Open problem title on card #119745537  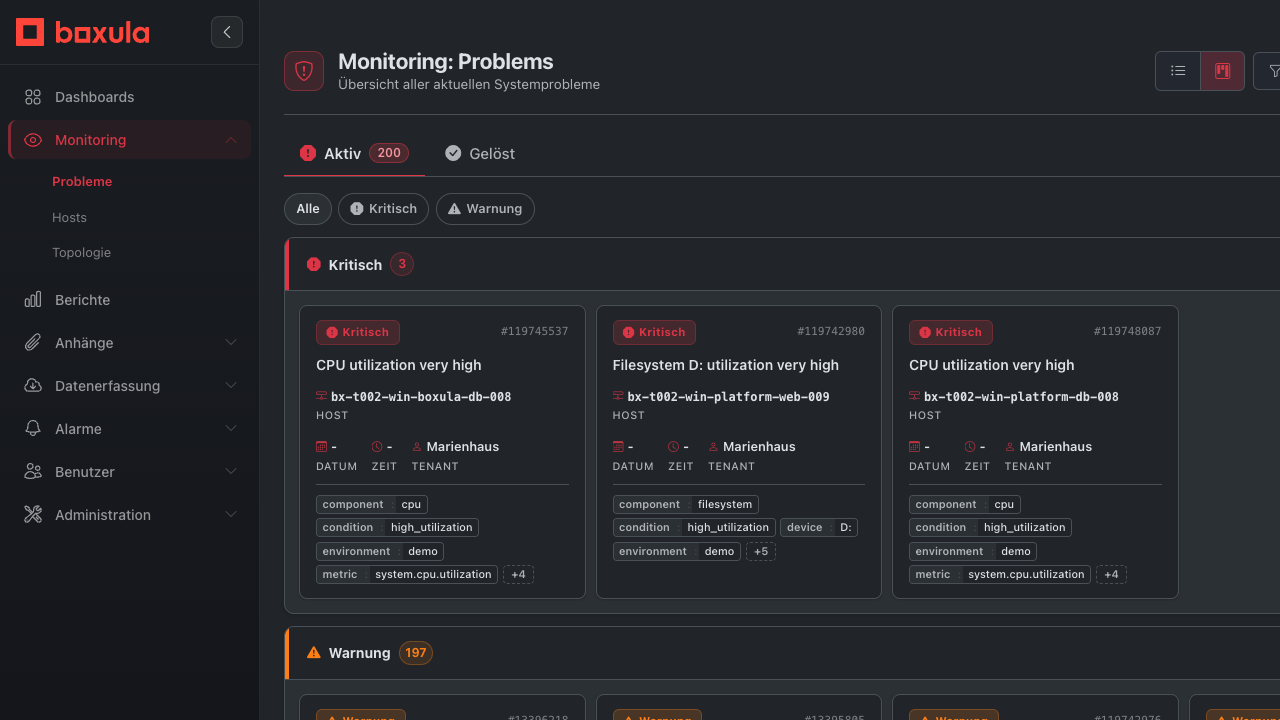[x=399, y=365]
